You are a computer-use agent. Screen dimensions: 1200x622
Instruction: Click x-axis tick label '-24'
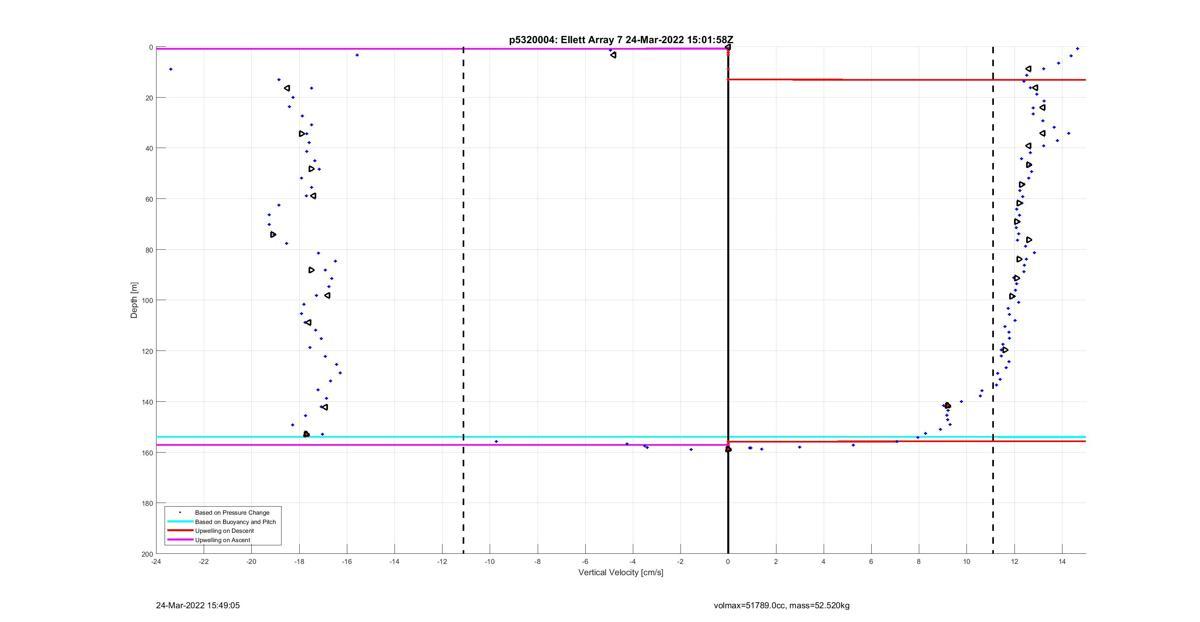[156, 562]
